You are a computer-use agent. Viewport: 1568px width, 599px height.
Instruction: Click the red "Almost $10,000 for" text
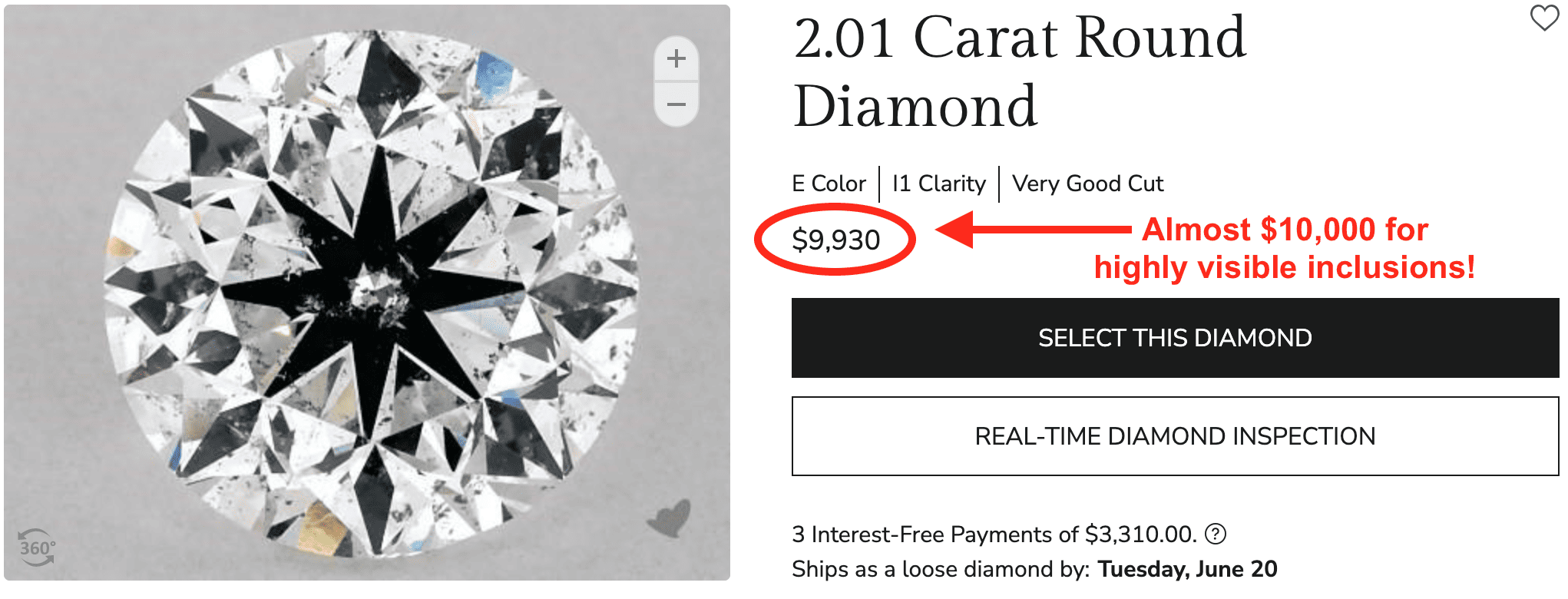1285,230
